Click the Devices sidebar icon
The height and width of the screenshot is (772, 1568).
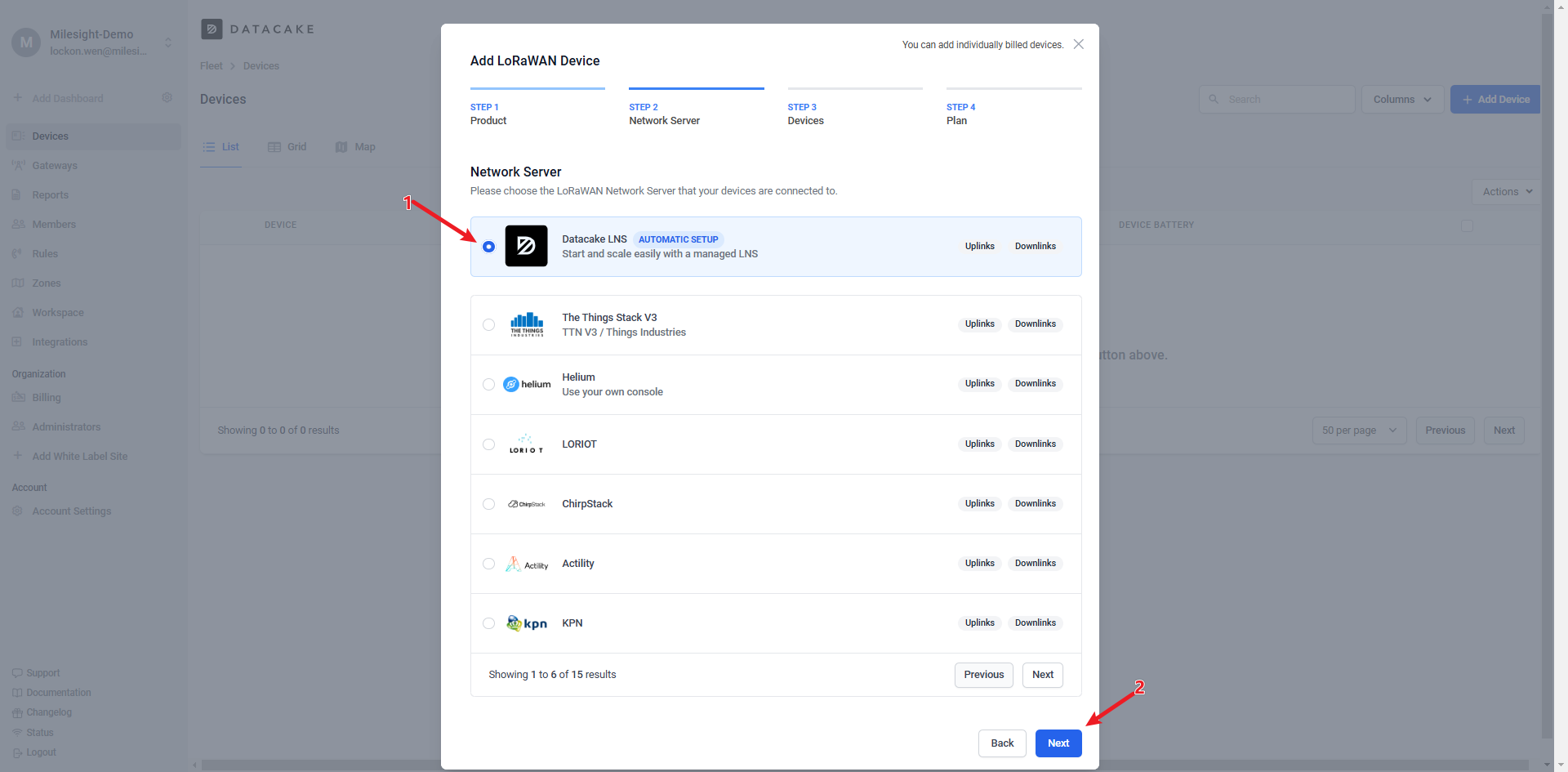pos(17,136)
